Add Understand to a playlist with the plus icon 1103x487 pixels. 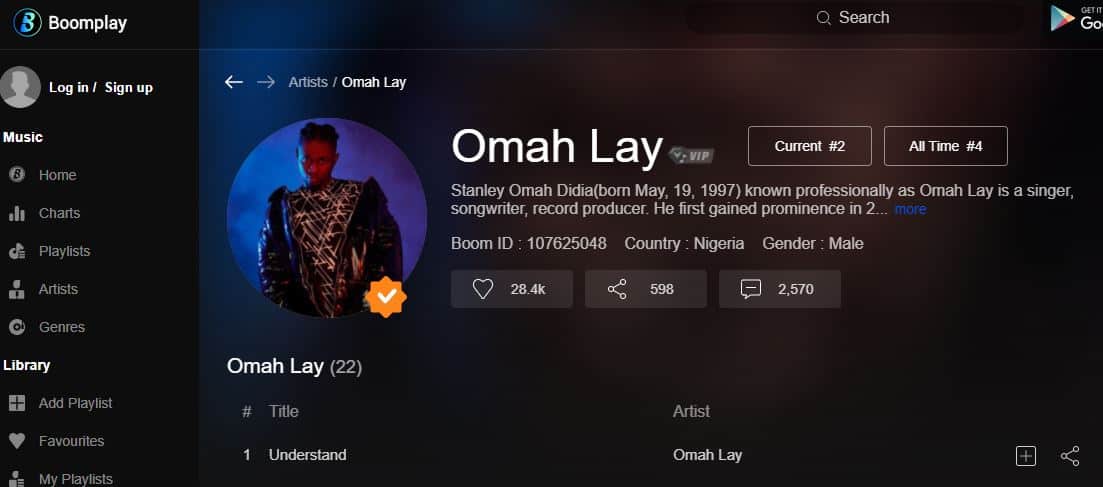[x=1026, y=456]
